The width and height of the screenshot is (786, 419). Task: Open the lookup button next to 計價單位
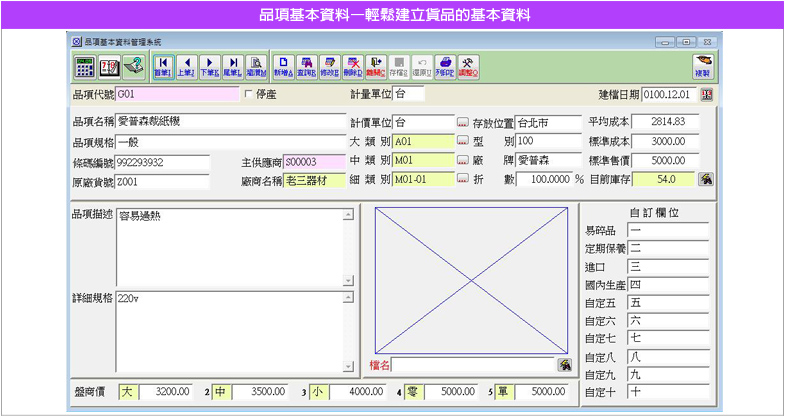pyautogui.click(x=463, y=122)
